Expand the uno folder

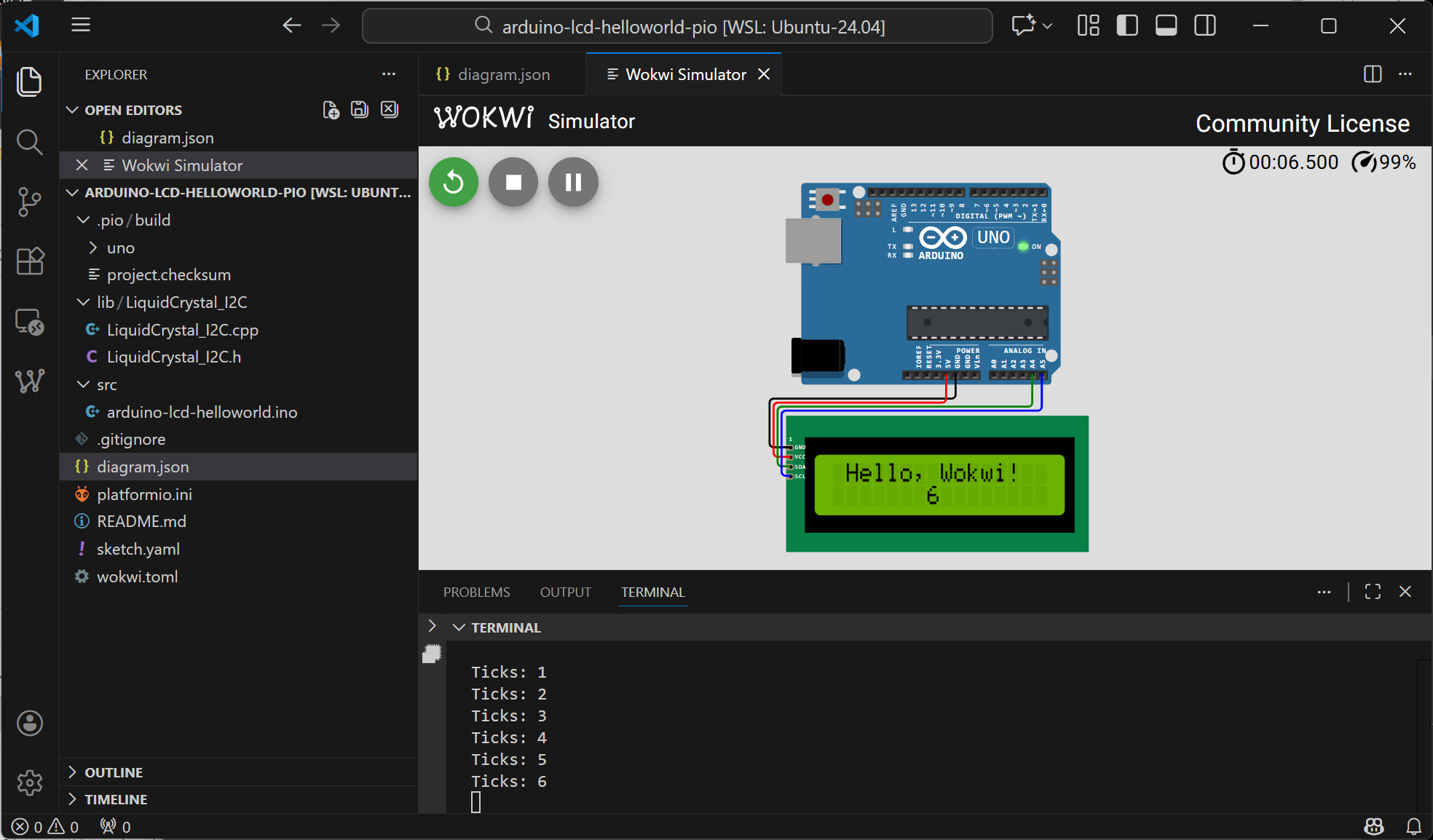[x=120, y=247]
